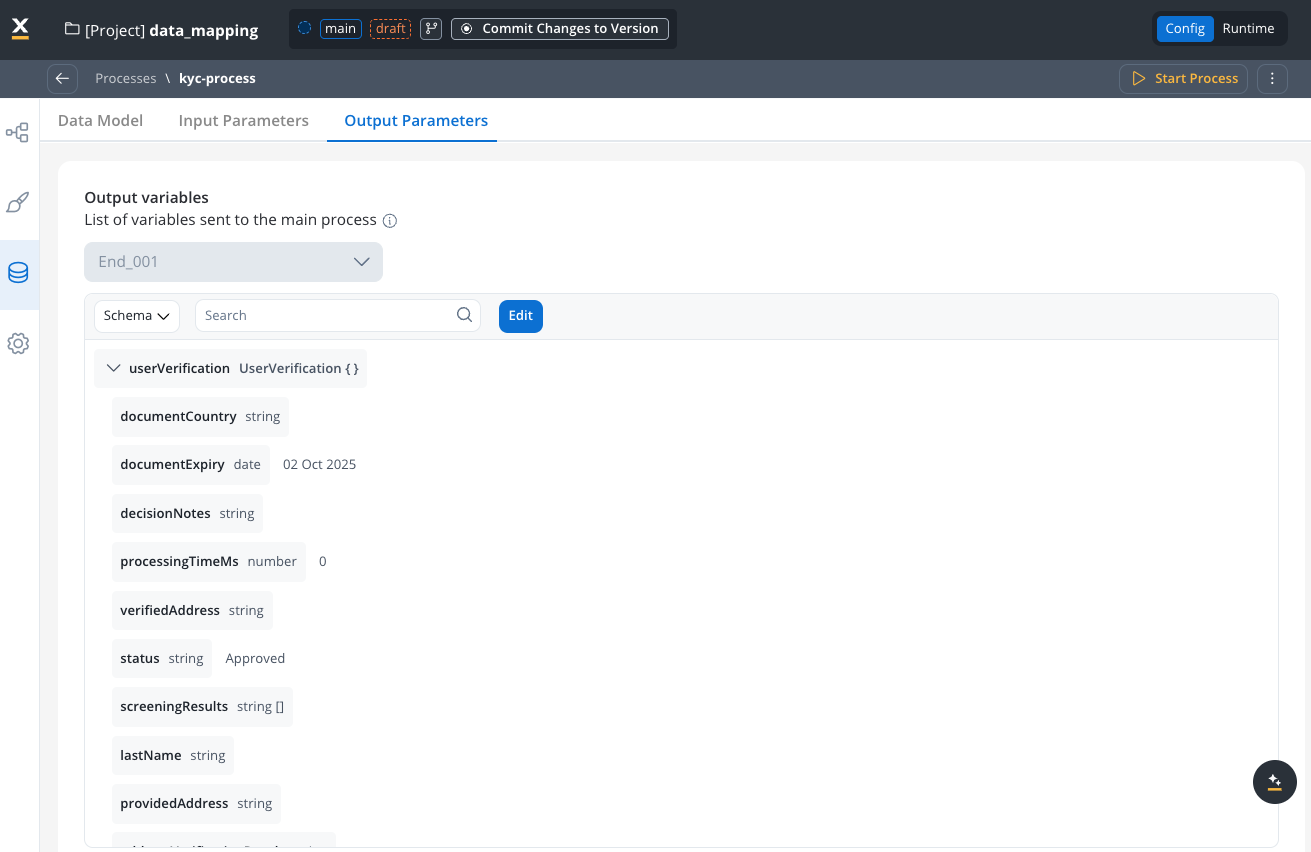Select the lastName attribute
This screenshot has height=852, width=1311.
[x=173, y=756]
